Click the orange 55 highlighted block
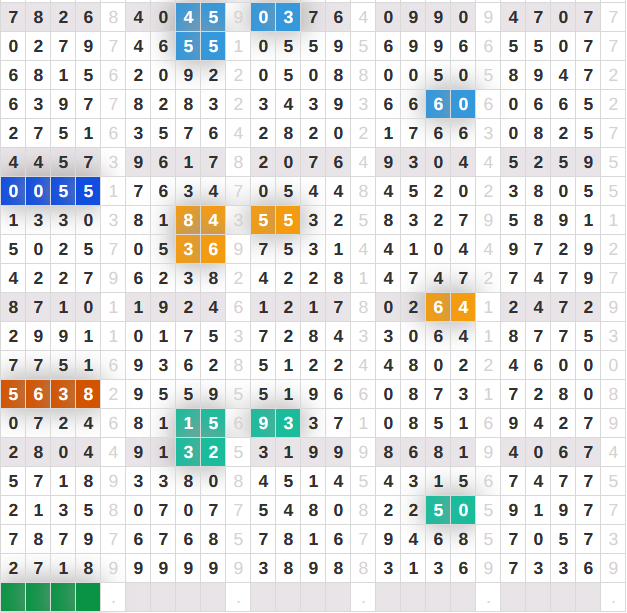This screenshot has width=627, height=613. pyautogui.click(x=275, y=220)
